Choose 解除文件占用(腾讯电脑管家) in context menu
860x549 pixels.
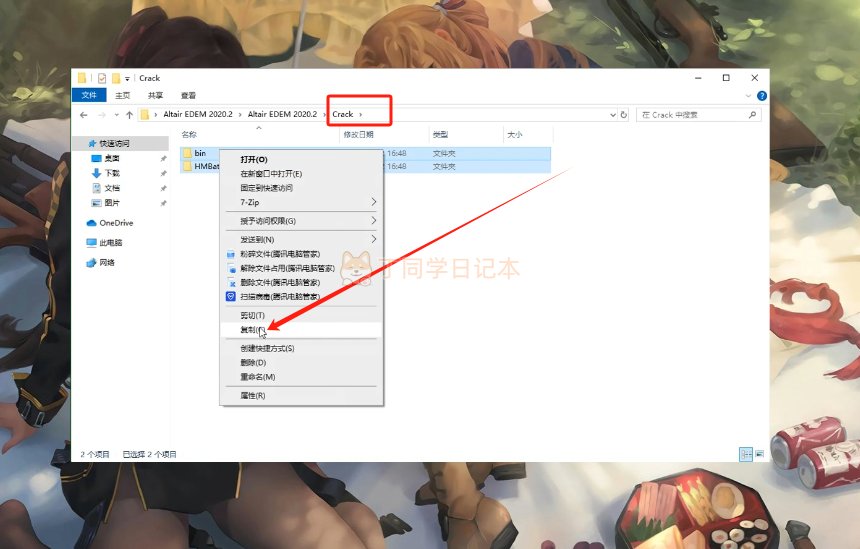[x=301, y=268]
